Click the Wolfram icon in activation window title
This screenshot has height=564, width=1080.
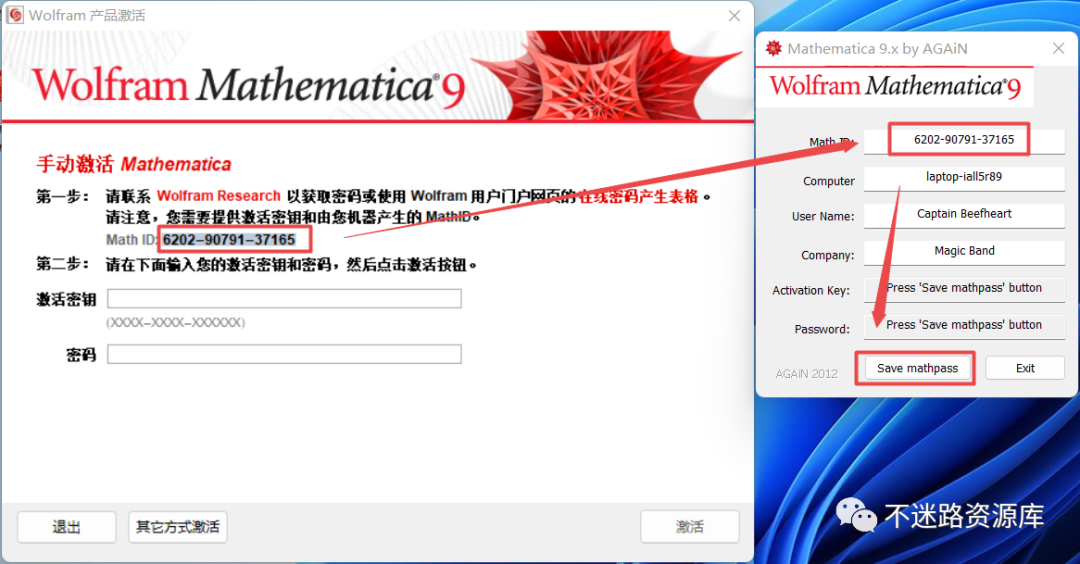pyautogui.click(x=14, y=14)
